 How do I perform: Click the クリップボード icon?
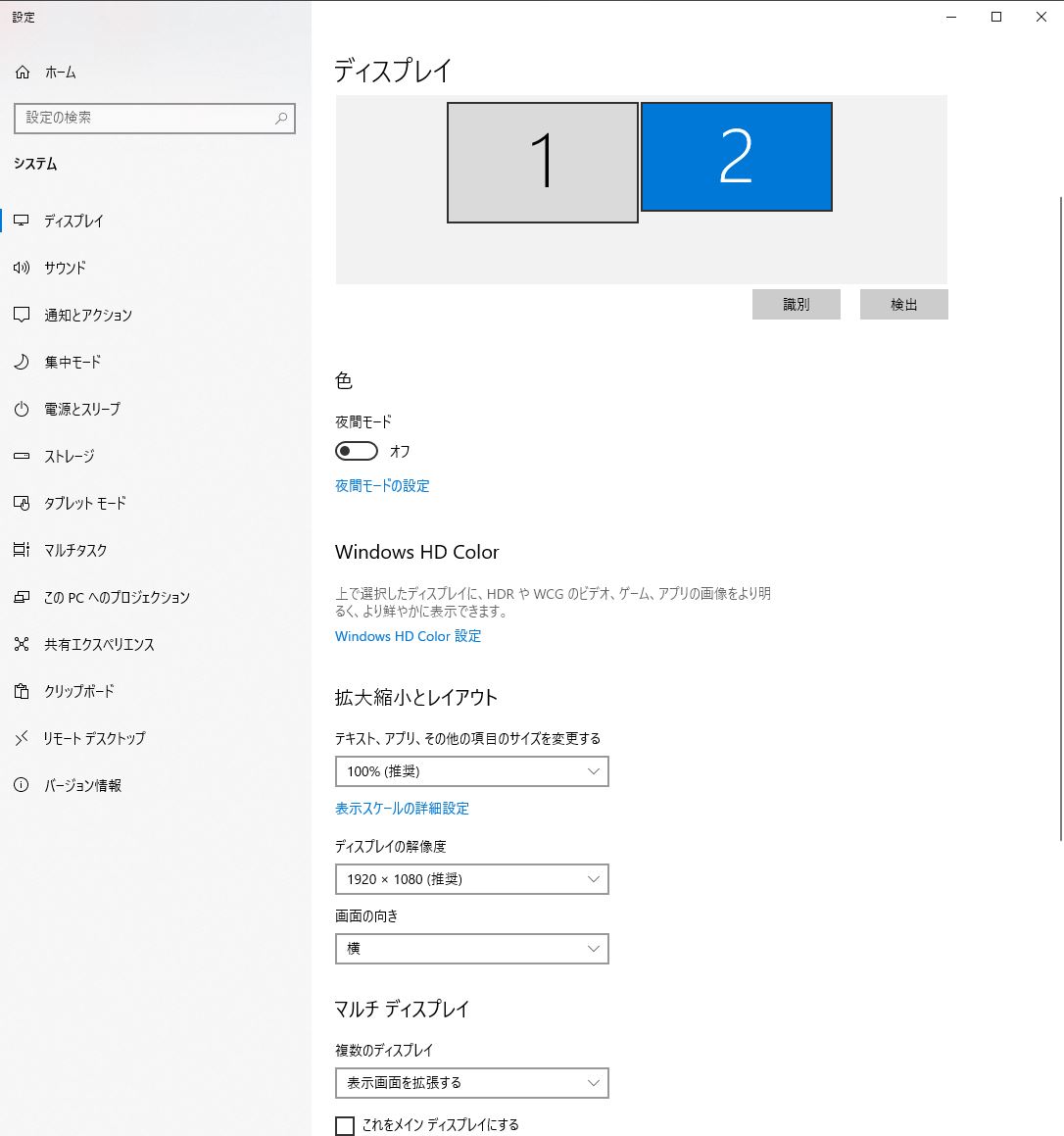[x=22, y=691]
